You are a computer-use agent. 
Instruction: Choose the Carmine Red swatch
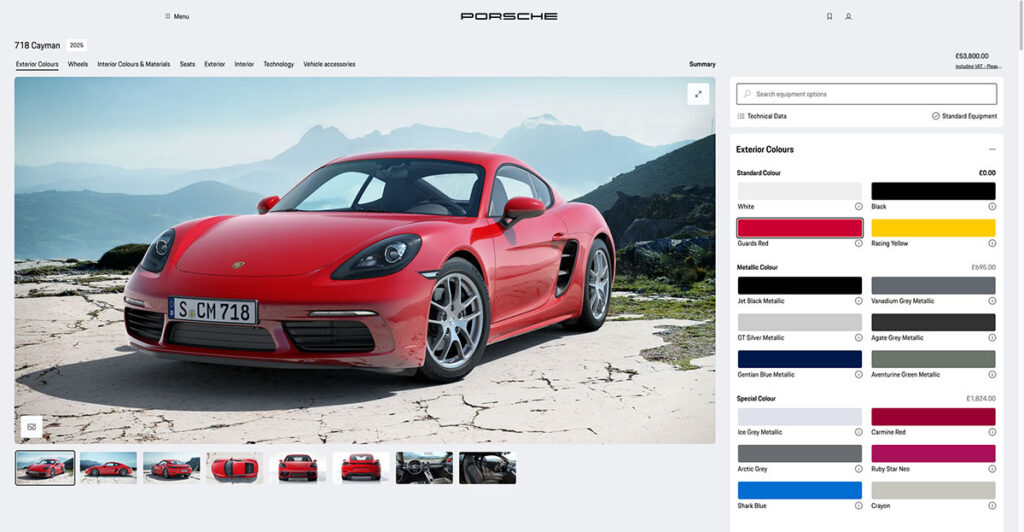(933, 416)
